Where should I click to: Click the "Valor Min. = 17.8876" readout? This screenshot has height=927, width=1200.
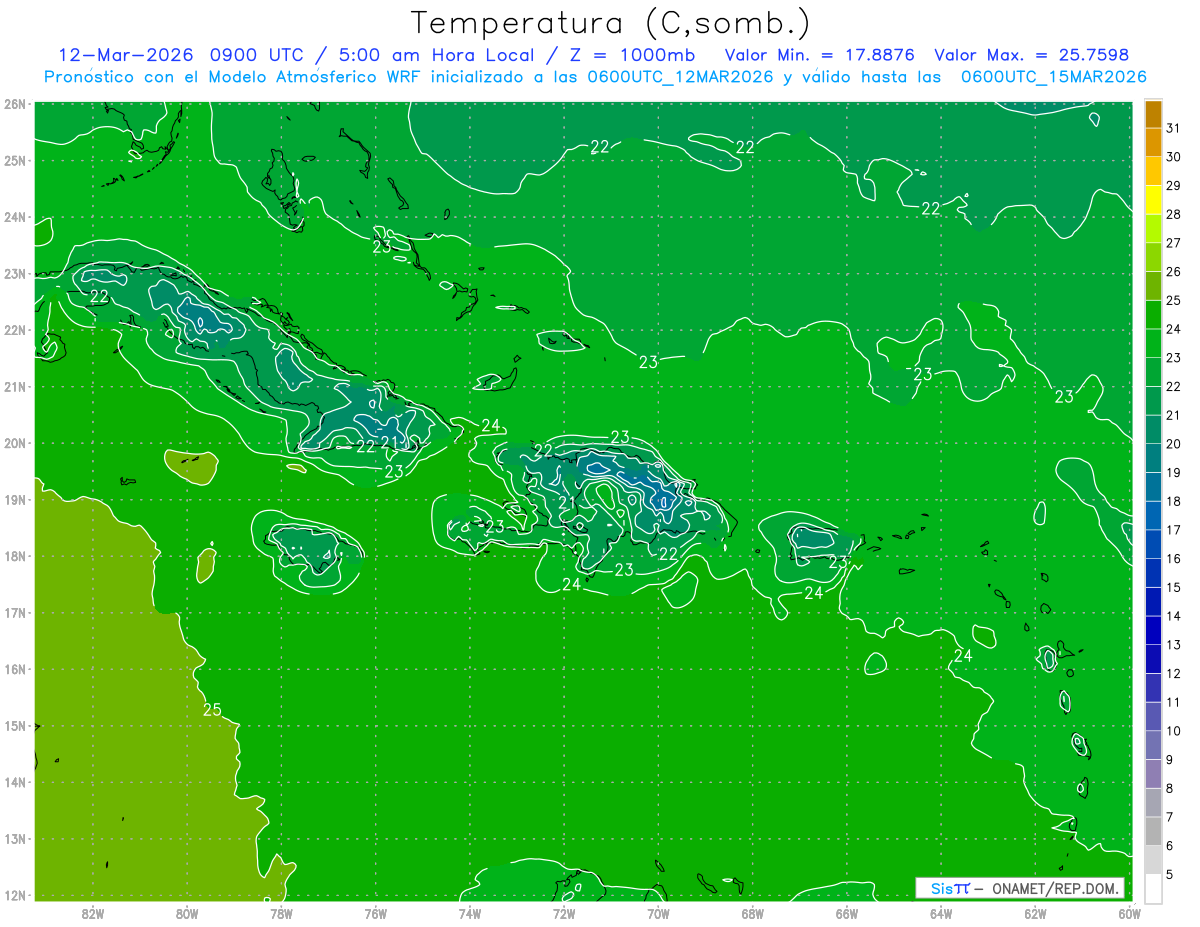pos(820,55)
